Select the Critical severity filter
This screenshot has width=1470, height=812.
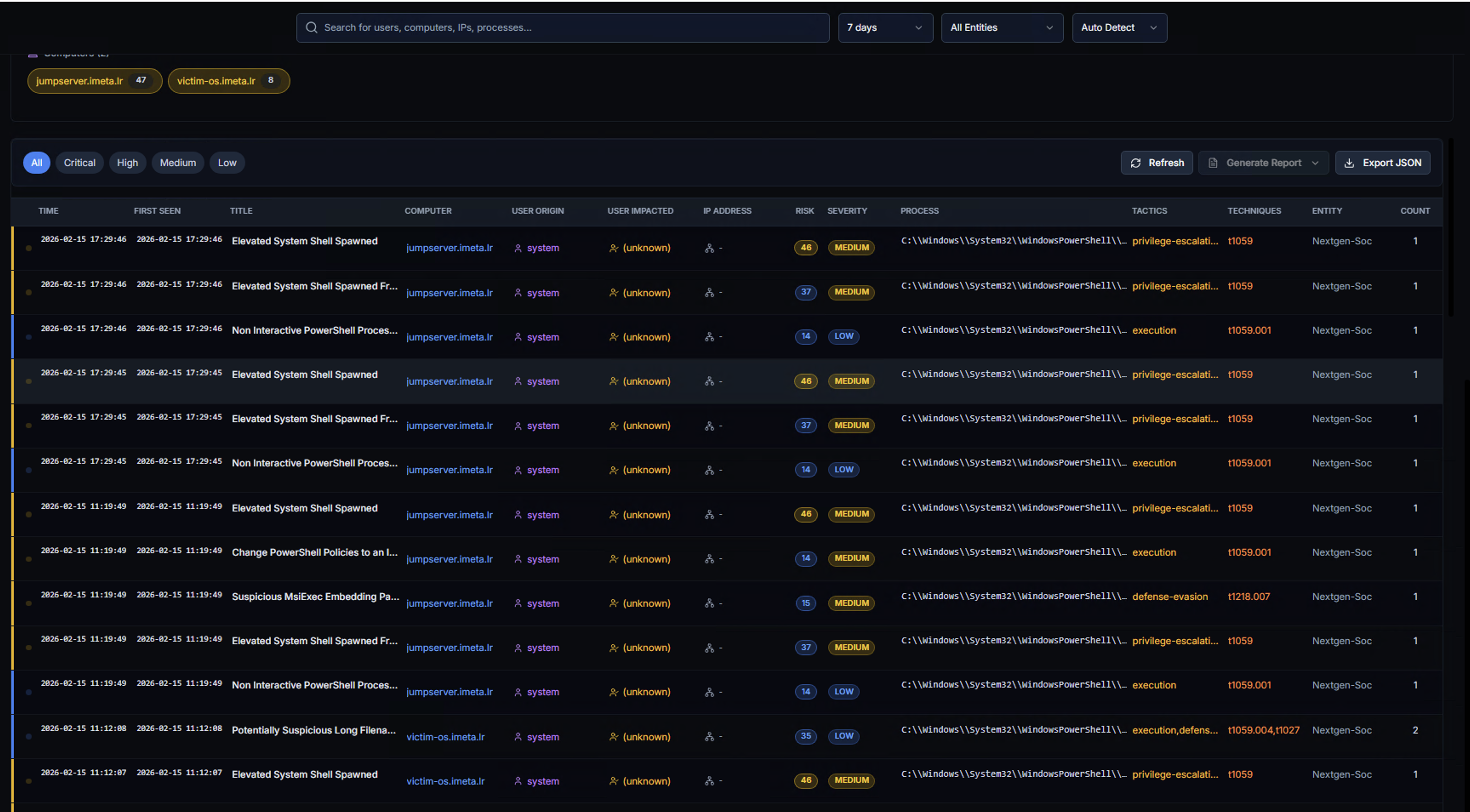pyautogui.click(x=79, y=163)
